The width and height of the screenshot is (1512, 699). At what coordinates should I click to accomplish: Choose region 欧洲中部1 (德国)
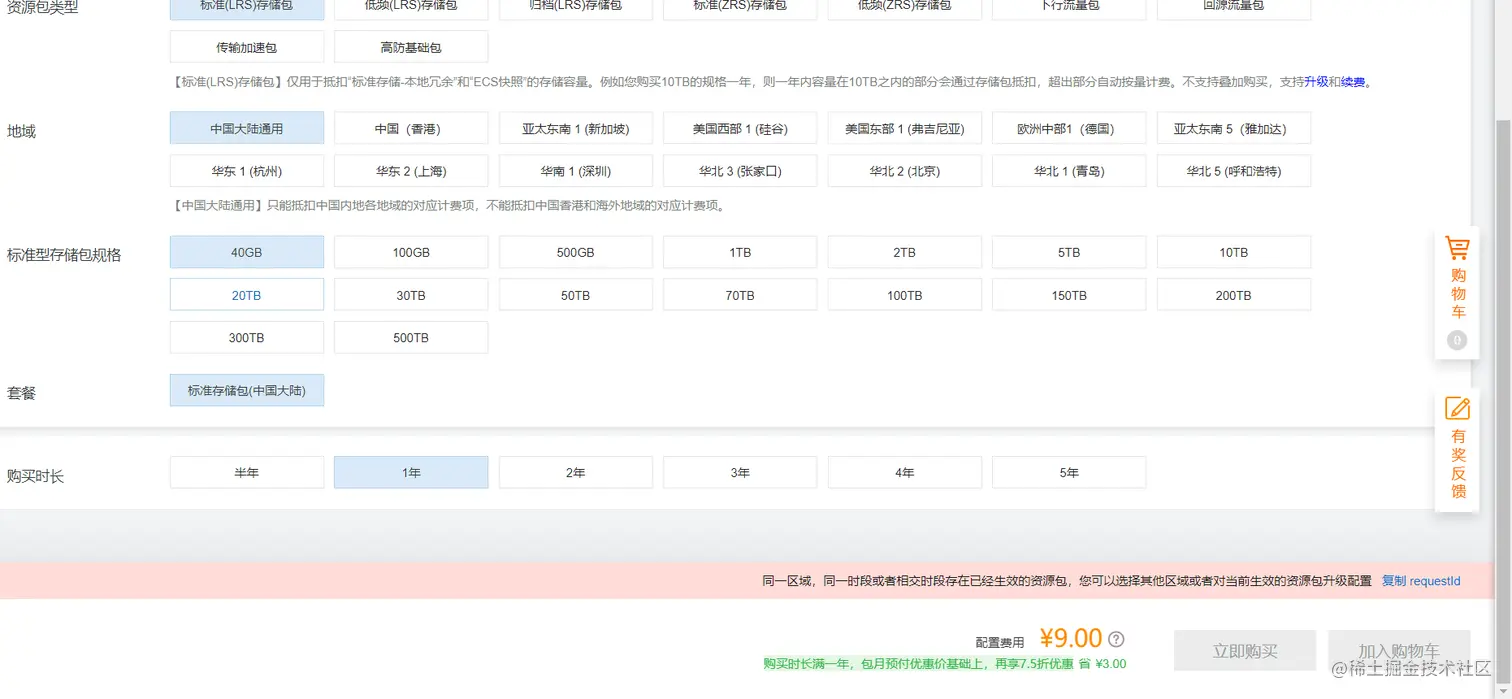(1069, 128)
